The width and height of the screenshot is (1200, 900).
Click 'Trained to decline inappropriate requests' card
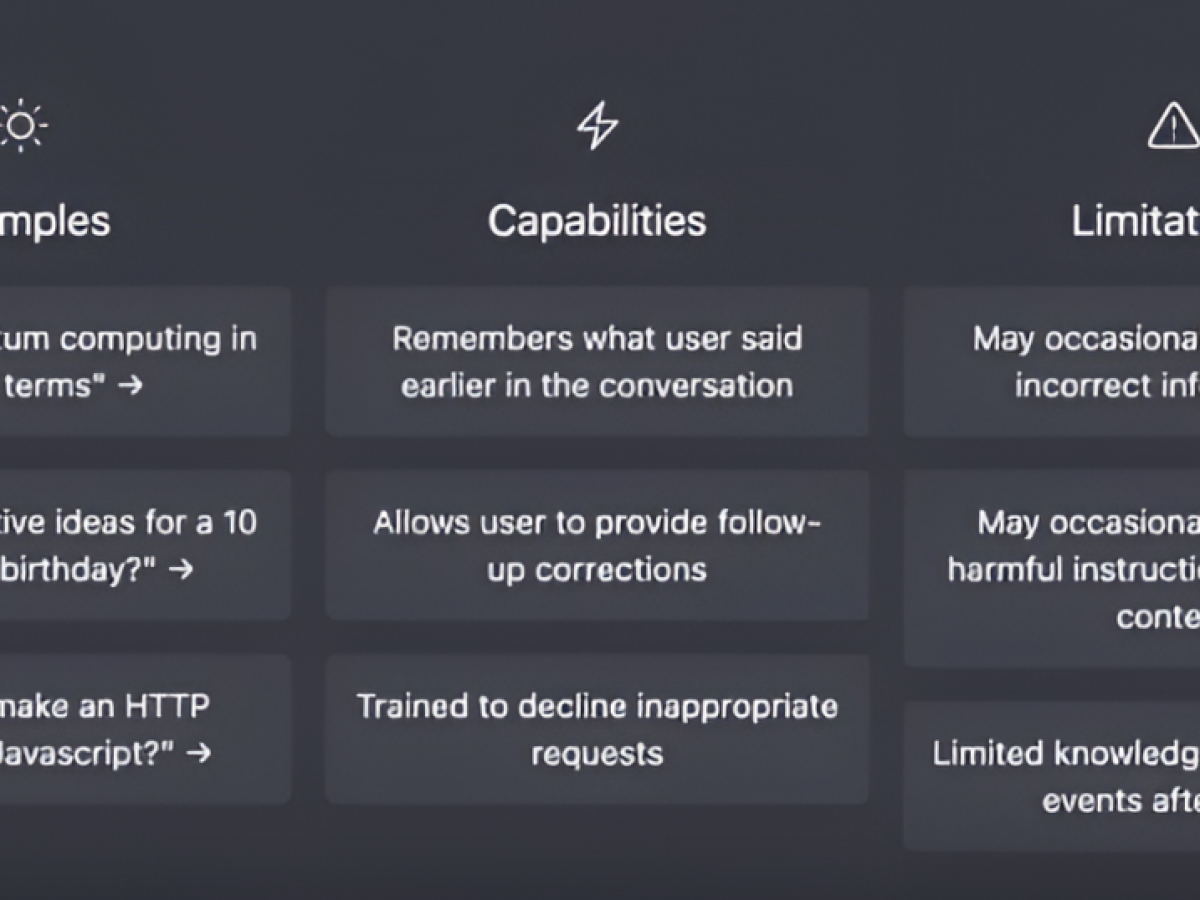(x=597, y=729)
